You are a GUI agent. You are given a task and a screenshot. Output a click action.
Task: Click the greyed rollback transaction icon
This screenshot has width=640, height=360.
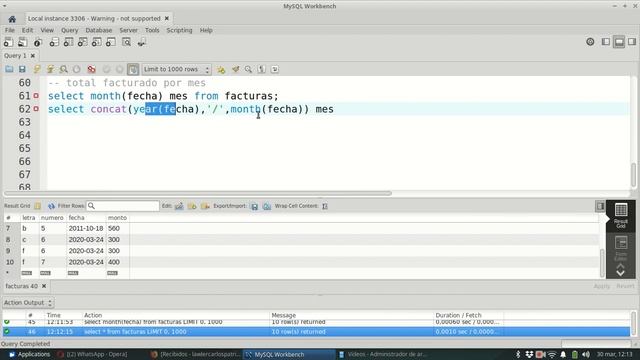point(119,69)
